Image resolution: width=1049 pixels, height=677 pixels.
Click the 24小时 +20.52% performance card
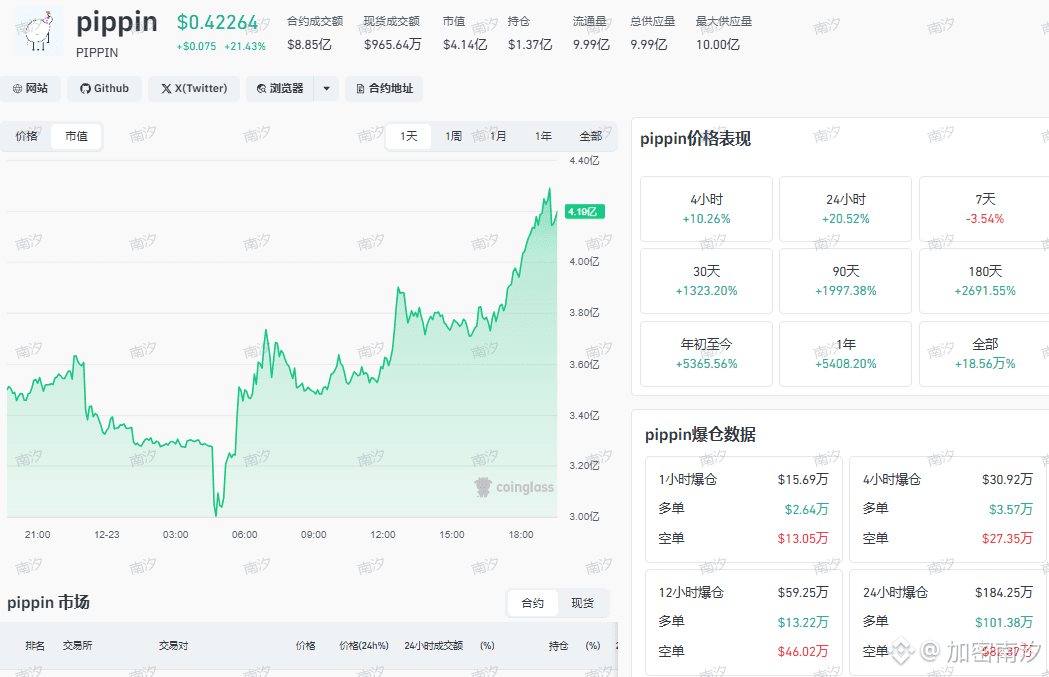(x=846, y=209)
